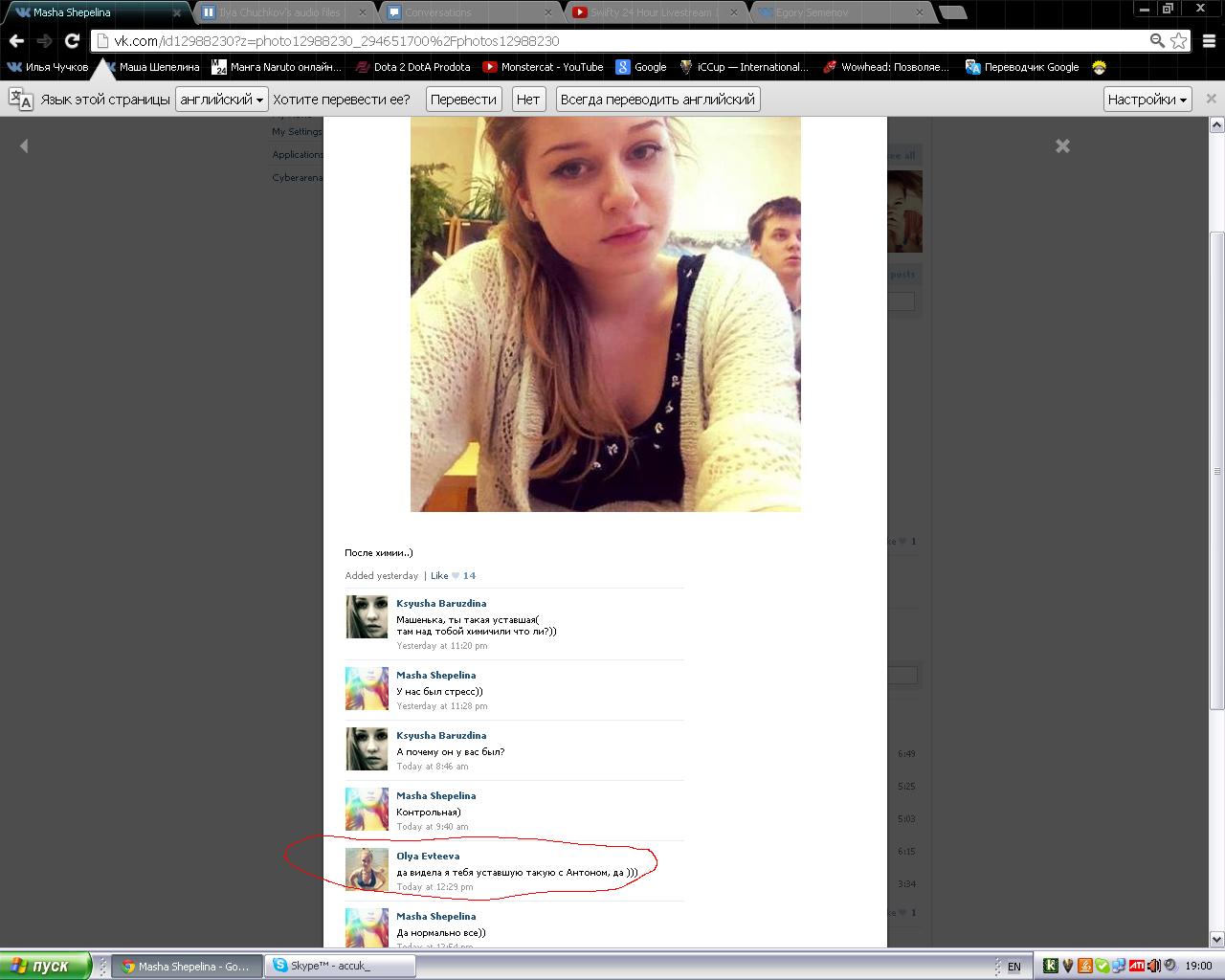Click the like count 14

coord(469,576)
